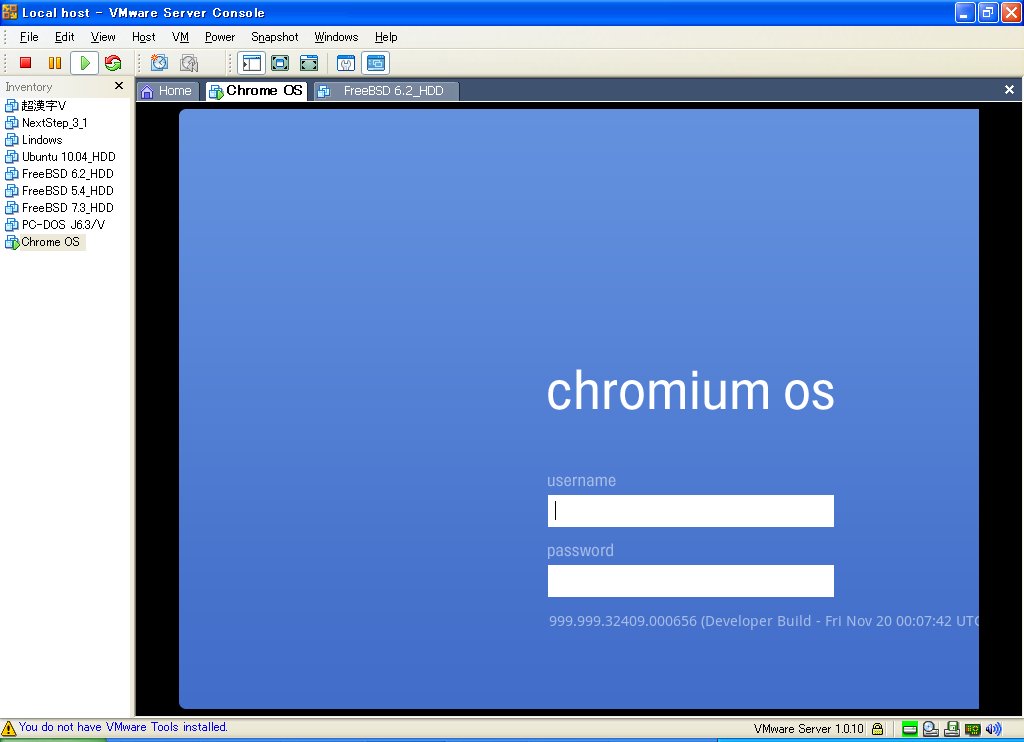Open the Host menu
1024x742 pixels.
click(143, 37)
